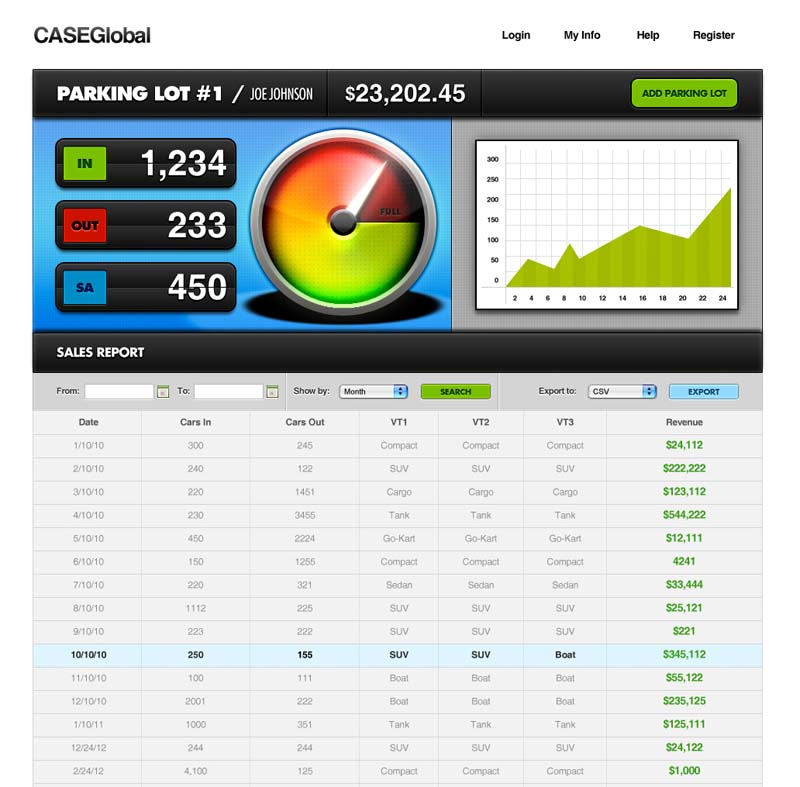Viewport: 800px width, 787px height.
Task: Click revenue value $221
Action: coord(684,631)
